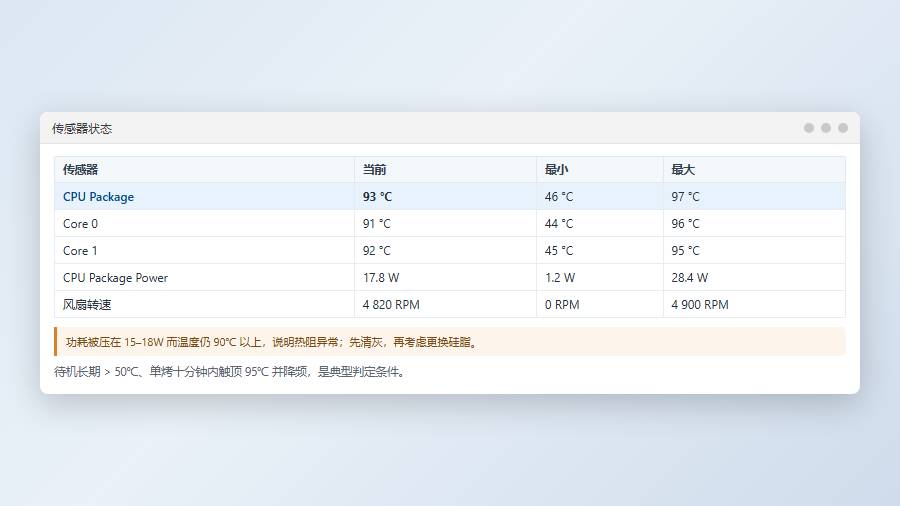Click the footer note starting 待机长期 > 50℃
The height and width of the screenshot is (506, 900).
pyautogui.click(x=231, y=372)
